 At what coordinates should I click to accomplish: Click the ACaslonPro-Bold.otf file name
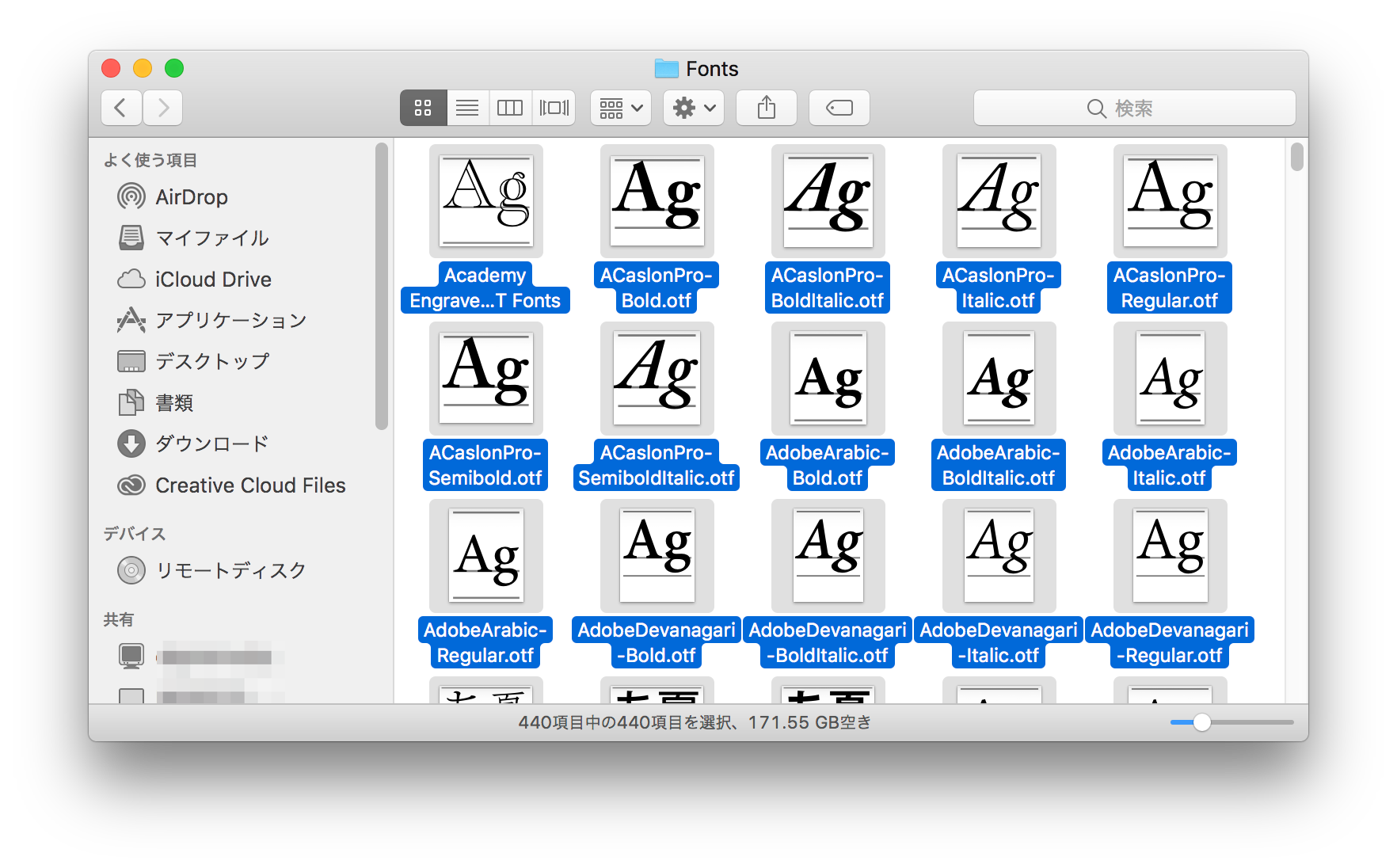coord(657,287)
